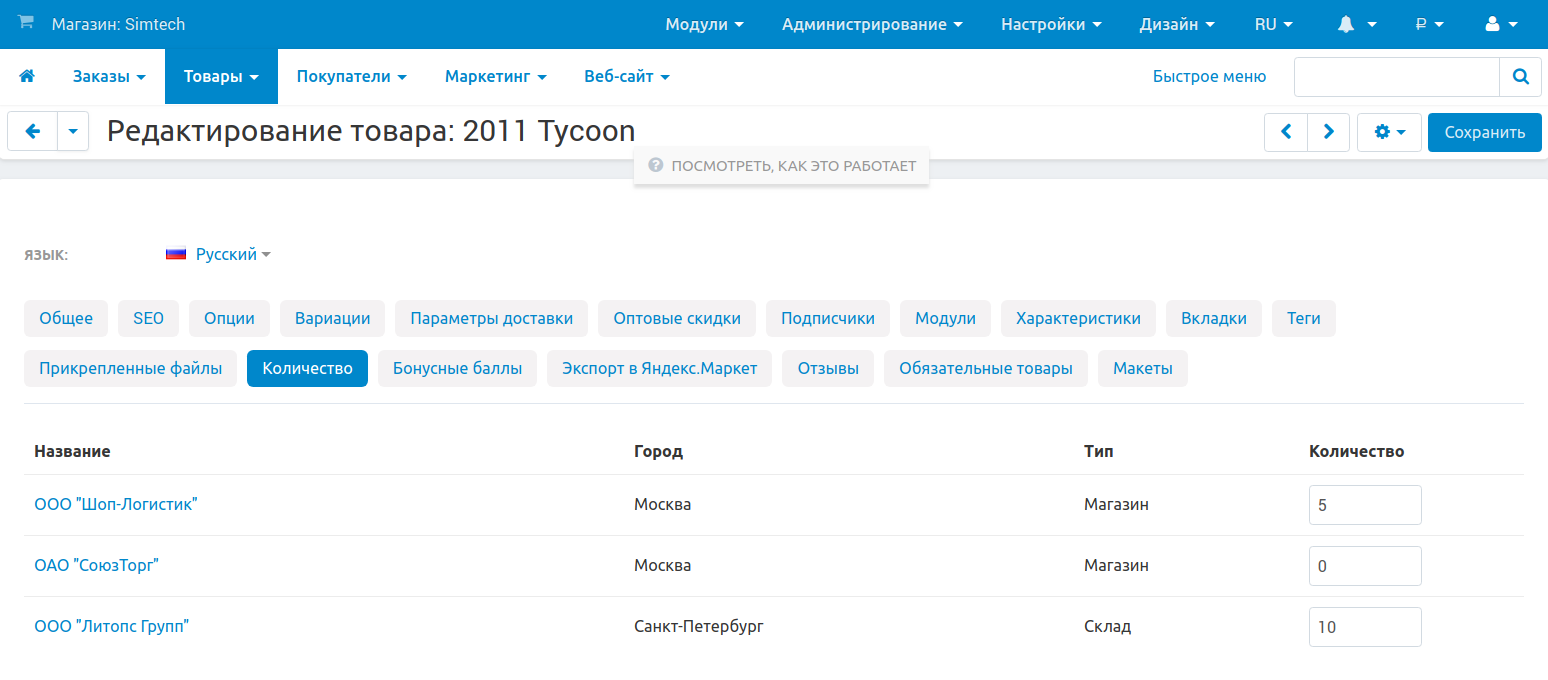Click quantity field for ООО "Литопс Групп"
Viewport: 1548px width, 680px height.
[x=1364, y=627]
